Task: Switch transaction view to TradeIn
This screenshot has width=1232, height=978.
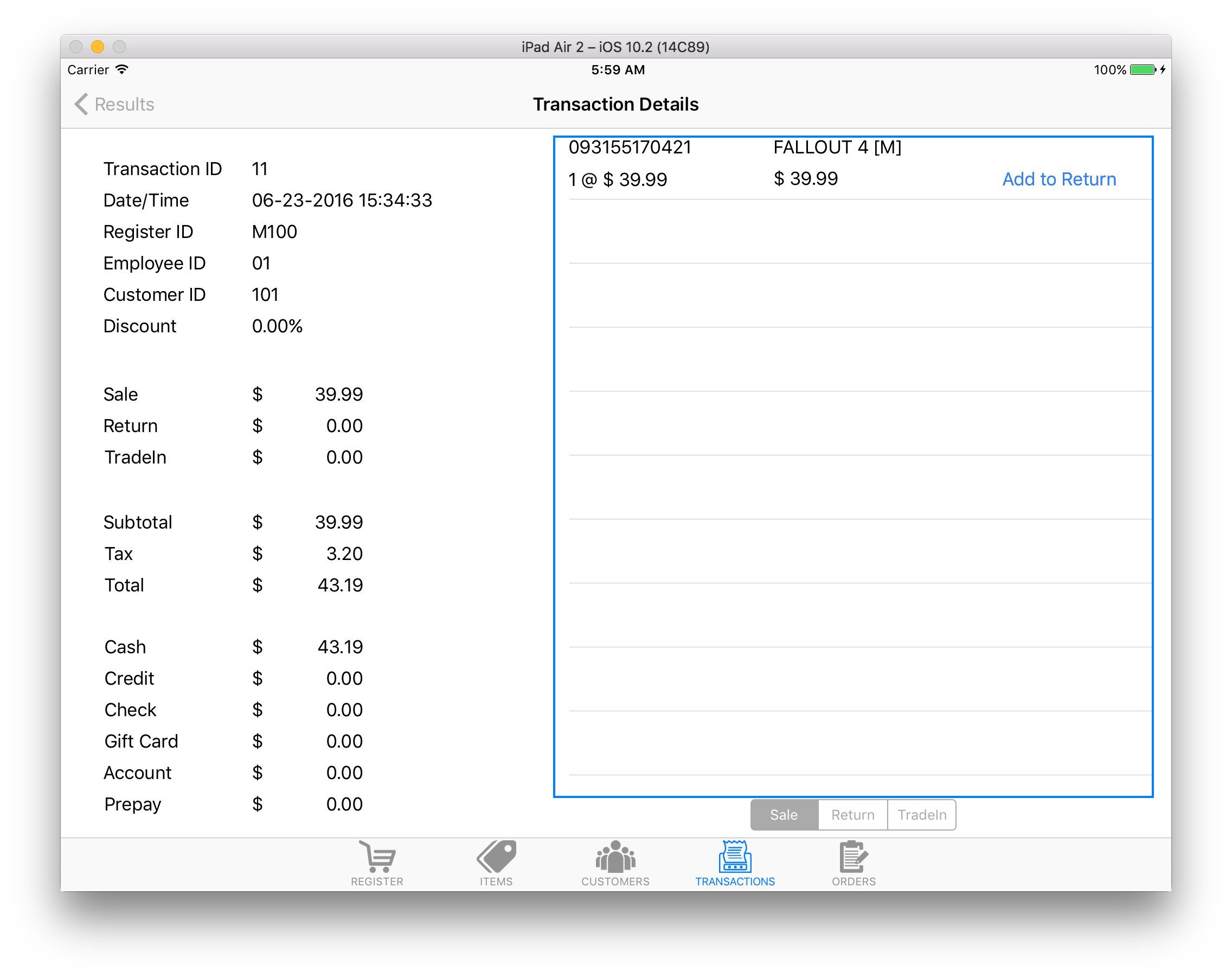Action: (921, 815)
